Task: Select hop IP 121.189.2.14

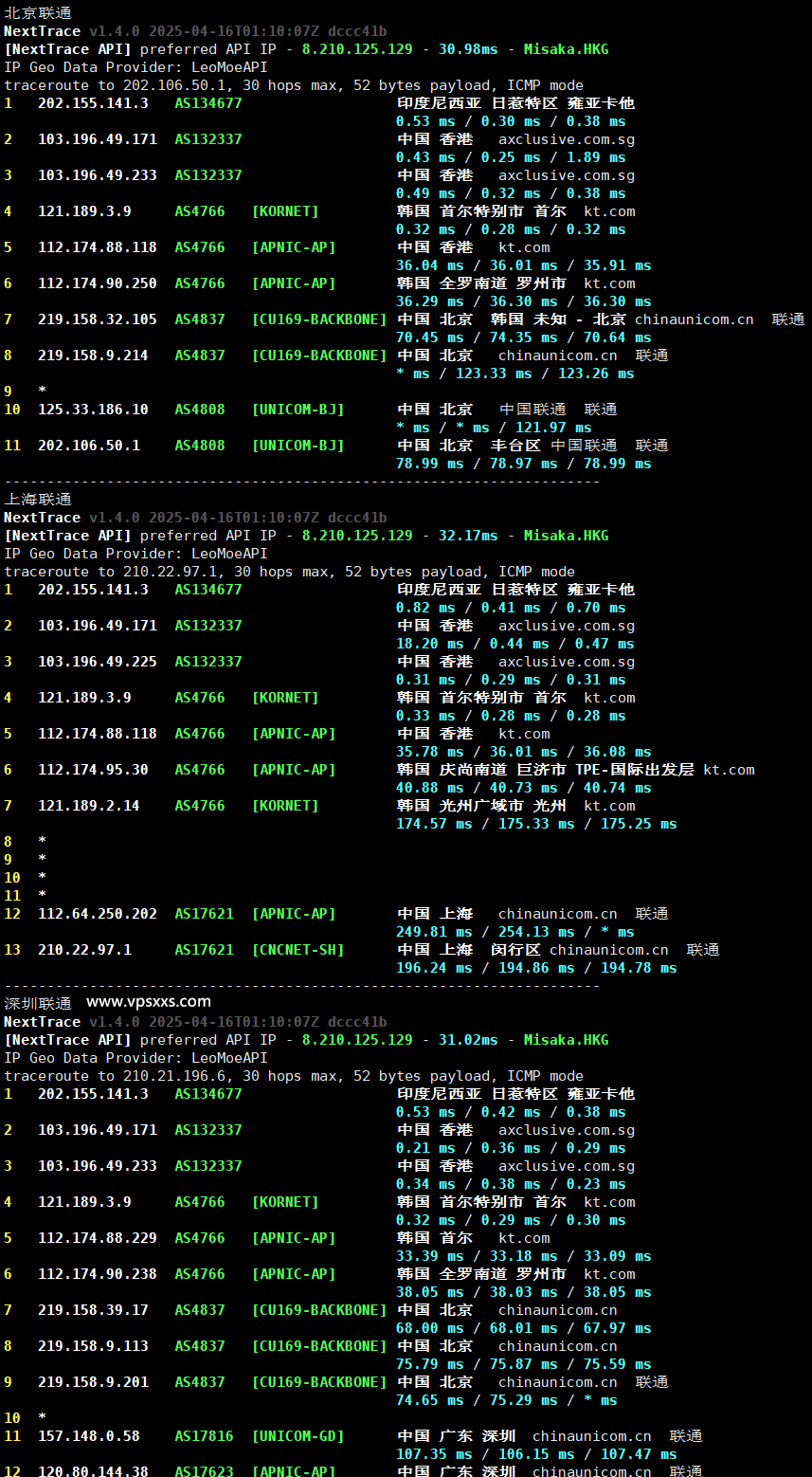Action: click(x=89, y=806)
